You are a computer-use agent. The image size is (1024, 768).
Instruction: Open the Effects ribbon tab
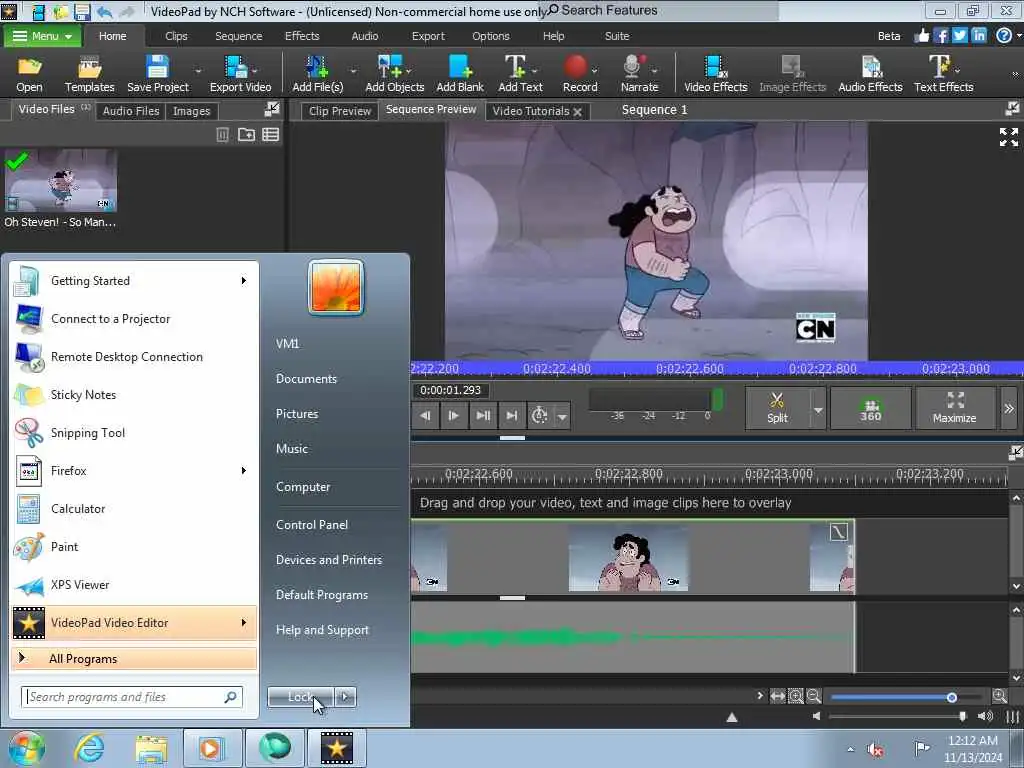[302, 36]
